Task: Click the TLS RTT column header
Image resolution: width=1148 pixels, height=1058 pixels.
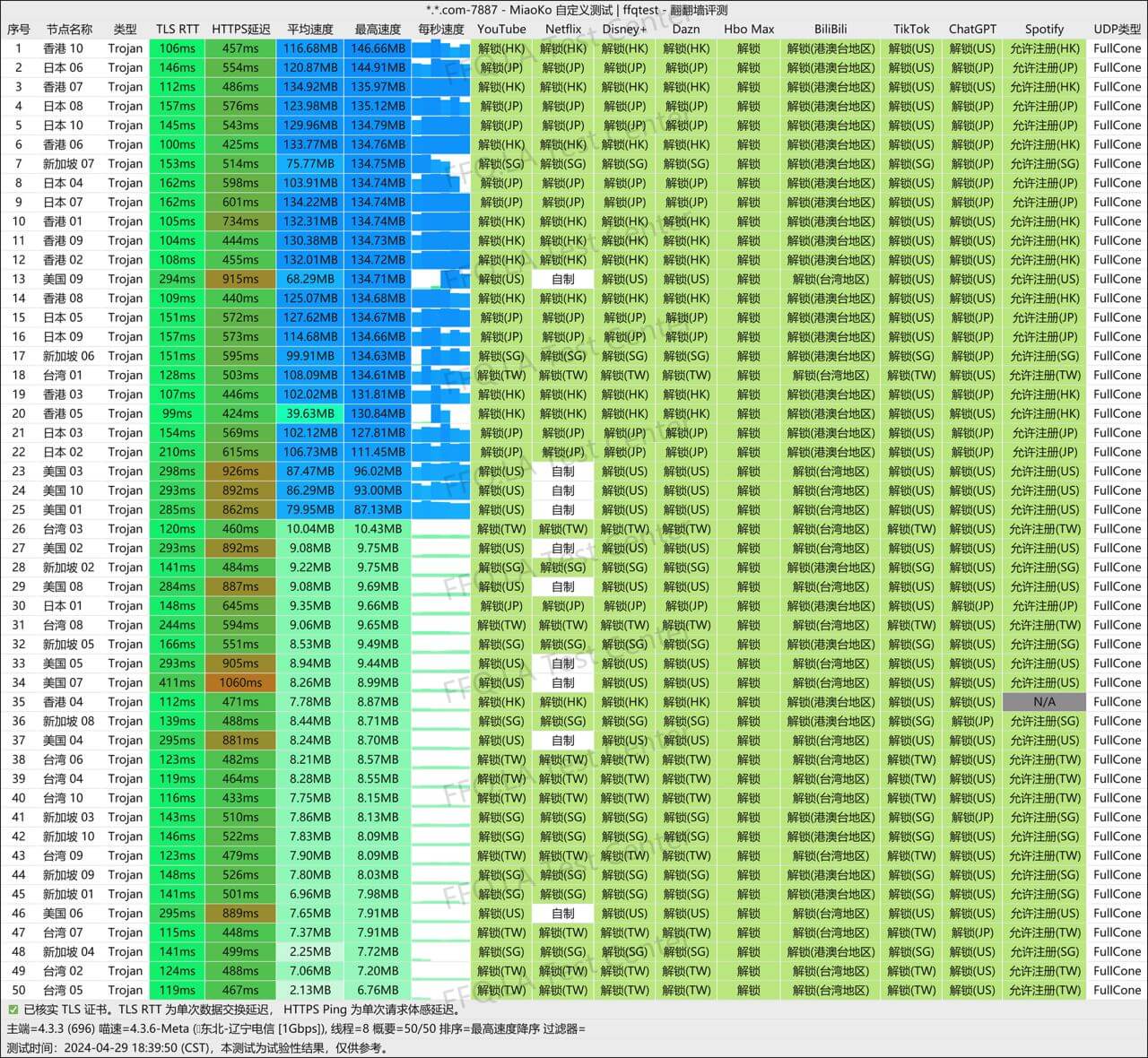Action: pos(178,29)
